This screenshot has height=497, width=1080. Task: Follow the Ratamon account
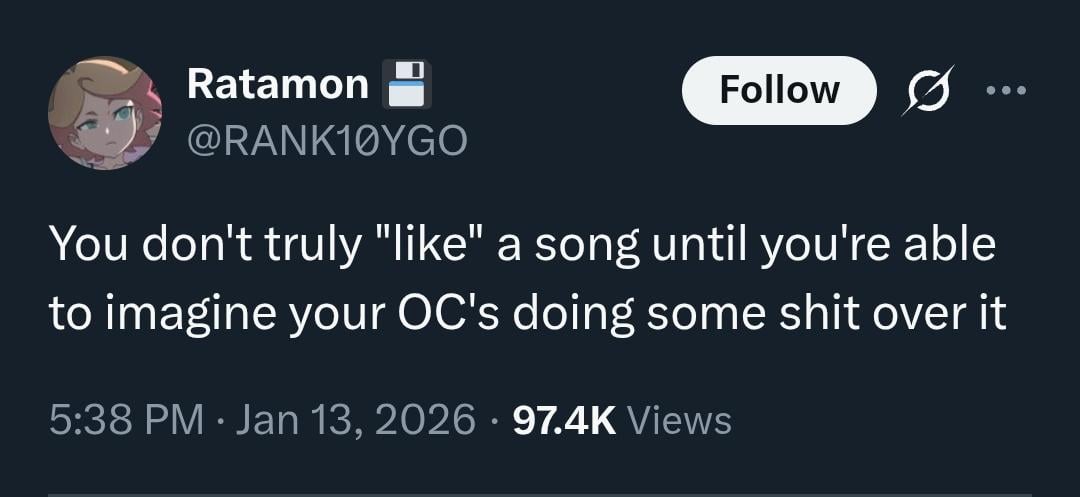(x=779, y=90)
